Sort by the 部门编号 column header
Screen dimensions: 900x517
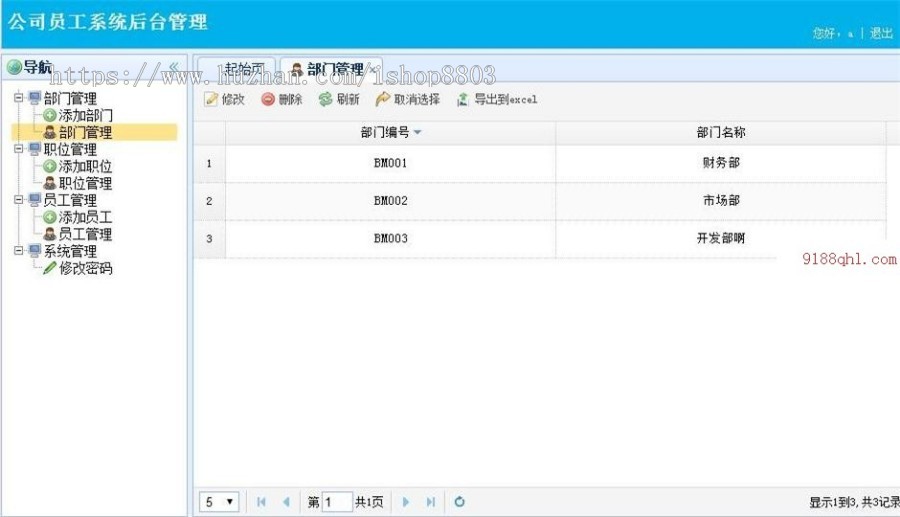tap(390, 133)
